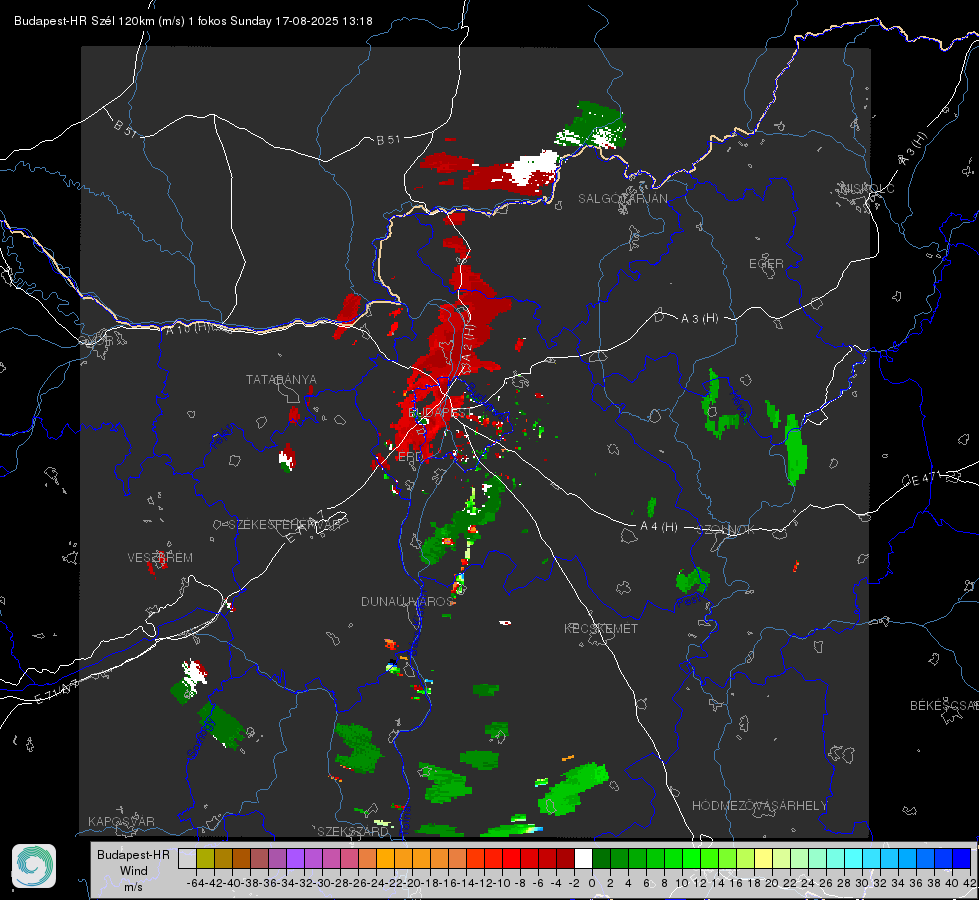This screenshot has height=900, width=979.
Task: Click the 'A 4 (H)' road label
Action: coord(659,527)
